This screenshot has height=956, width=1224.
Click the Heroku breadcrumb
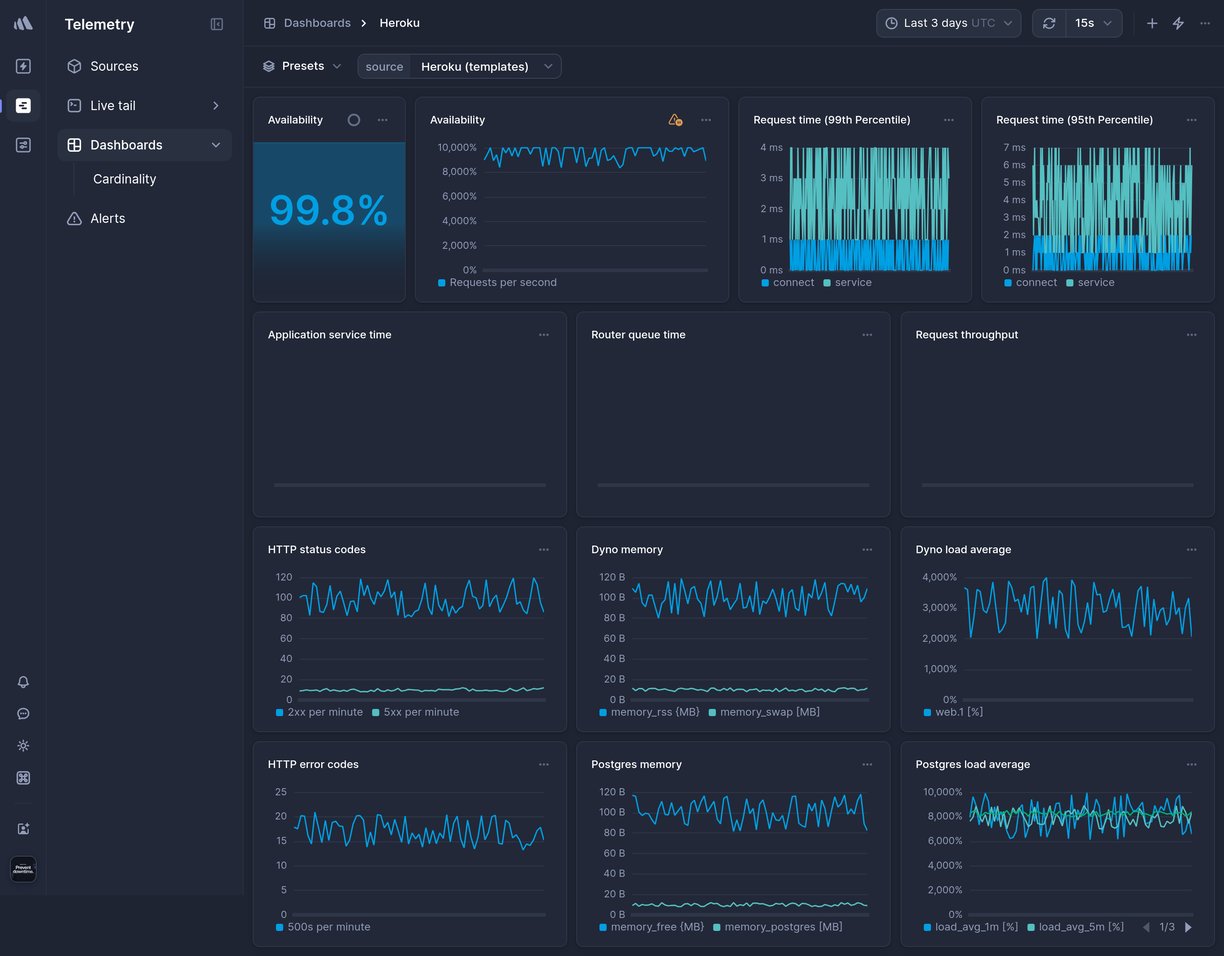(x=400, y=23)
